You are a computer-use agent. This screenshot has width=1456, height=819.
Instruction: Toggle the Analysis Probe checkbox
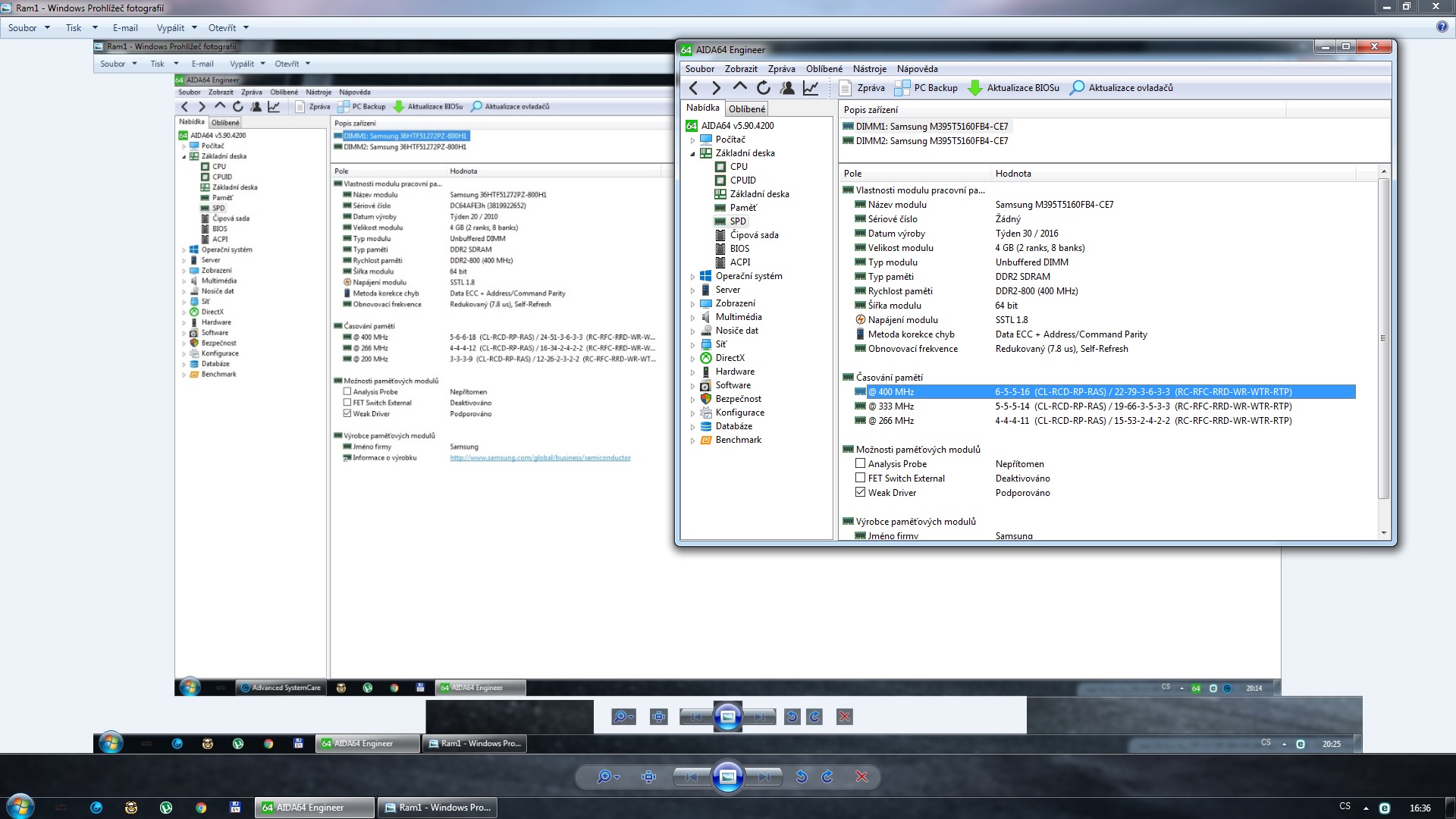860,463
